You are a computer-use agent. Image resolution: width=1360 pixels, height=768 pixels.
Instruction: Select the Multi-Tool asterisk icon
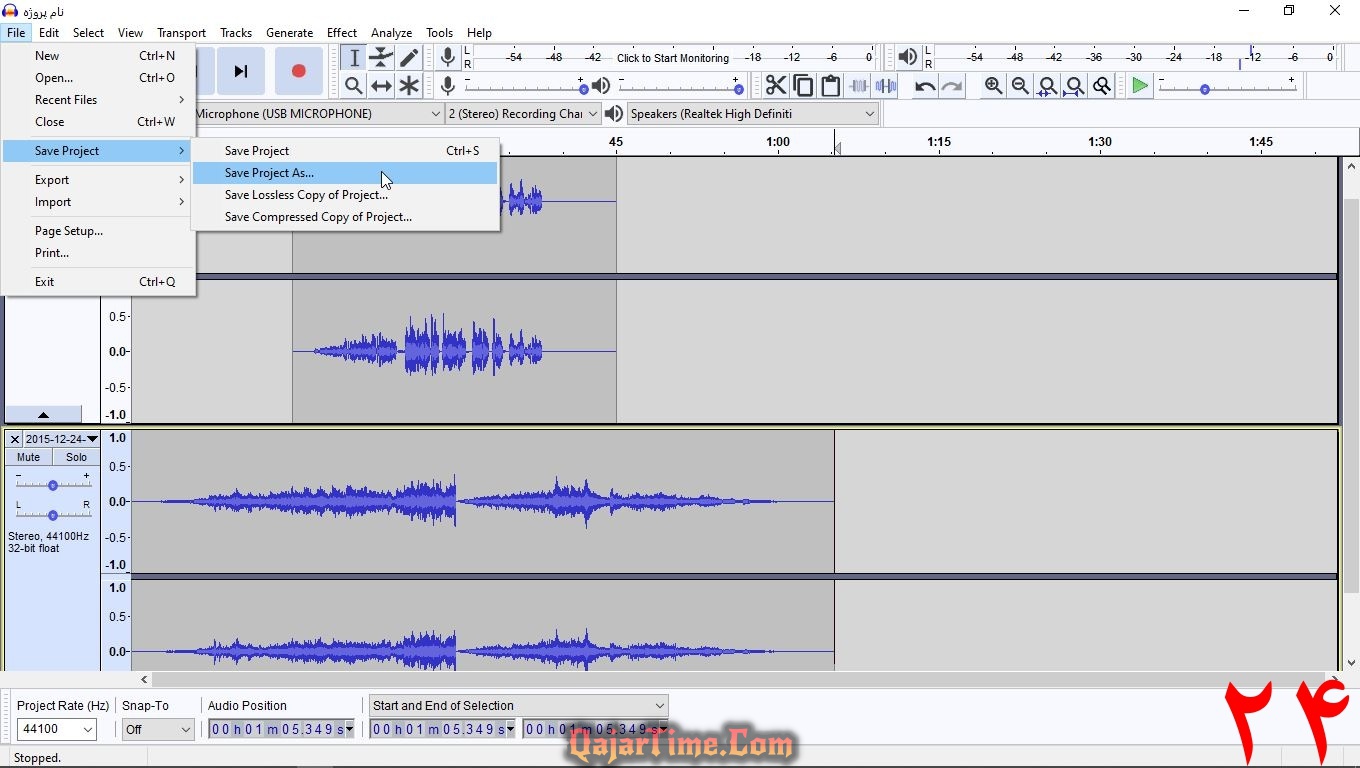coord(409,86)
